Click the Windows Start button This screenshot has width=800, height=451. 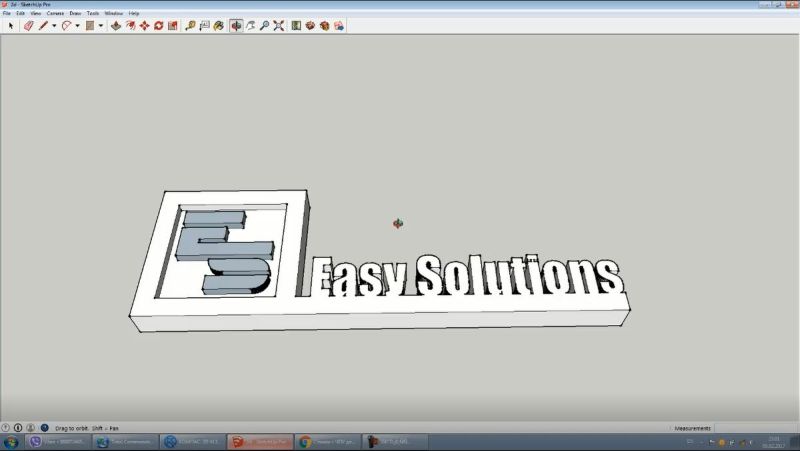coord(12,441)
